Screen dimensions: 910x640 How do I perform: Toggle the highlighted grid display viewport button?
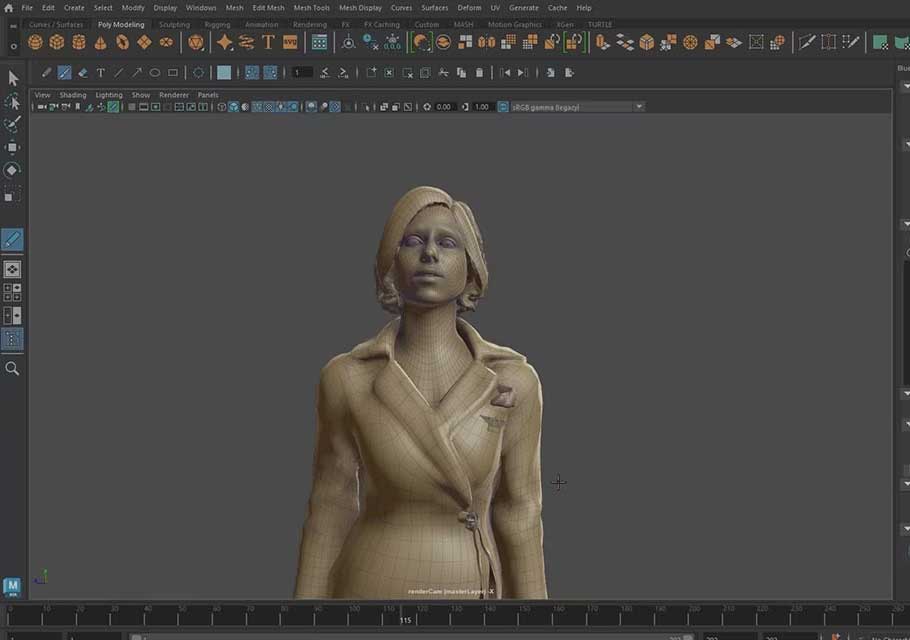click(x=113, y=107)
